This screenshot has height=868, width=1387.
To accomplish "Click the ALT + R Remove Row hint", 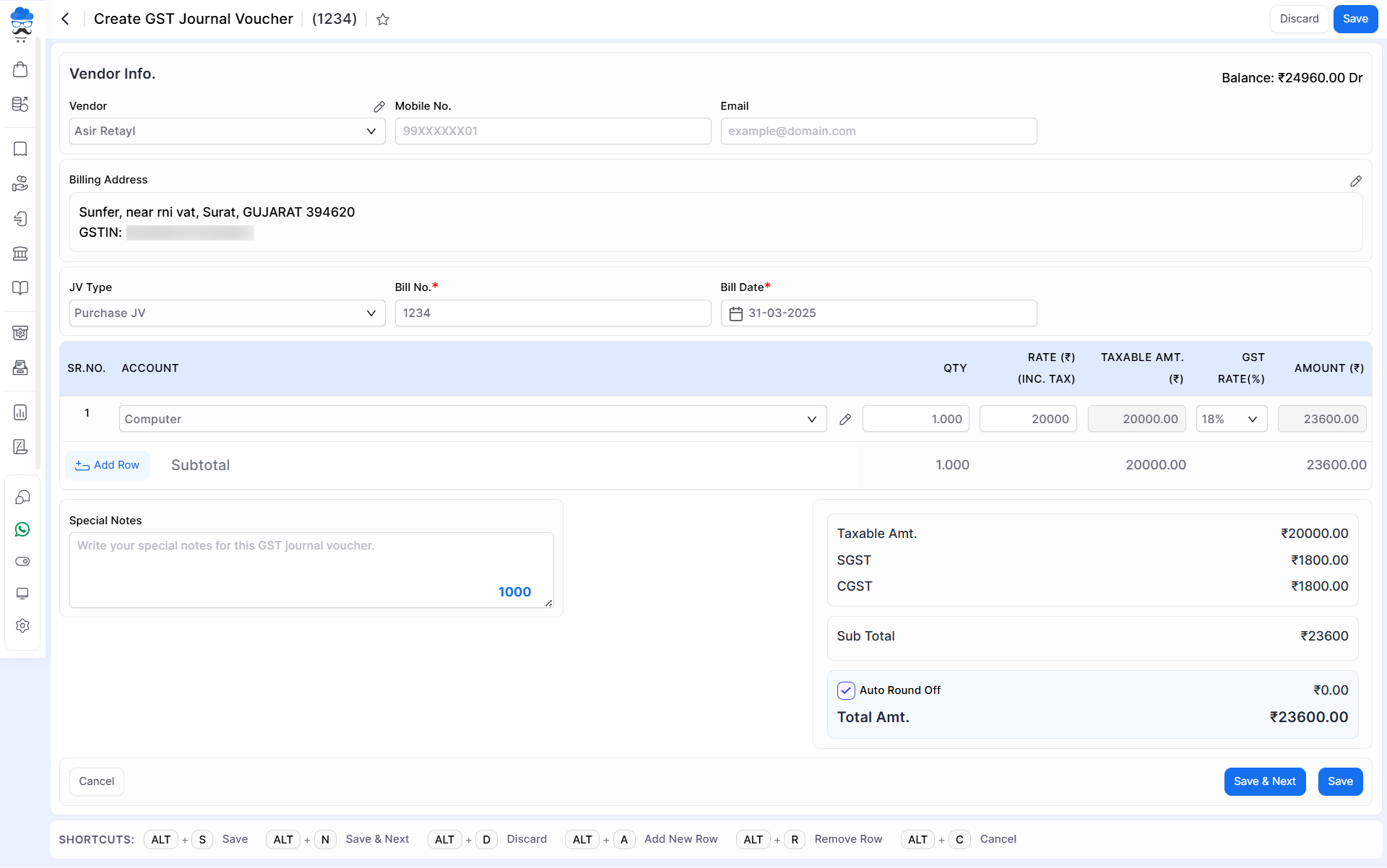I will point(809,840).
